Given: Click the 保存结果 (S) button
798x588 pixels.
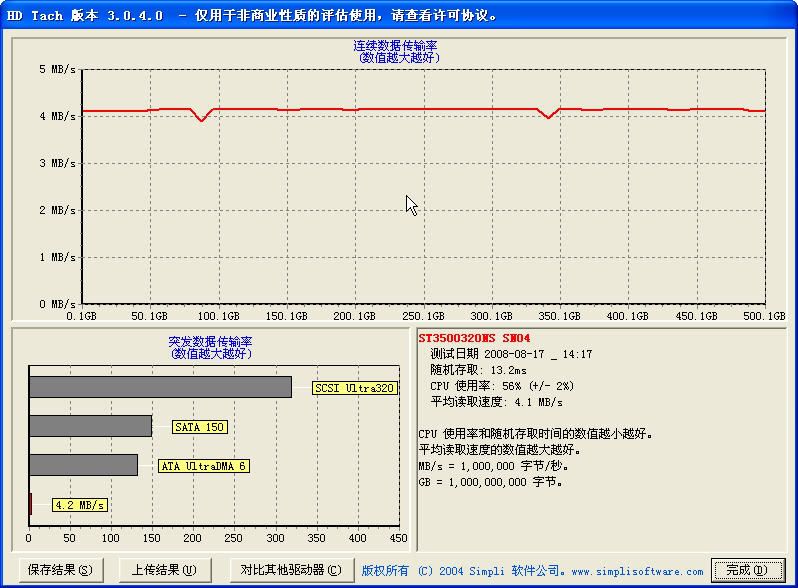Looking at the screenshot, I should click(x=60, y=570).
